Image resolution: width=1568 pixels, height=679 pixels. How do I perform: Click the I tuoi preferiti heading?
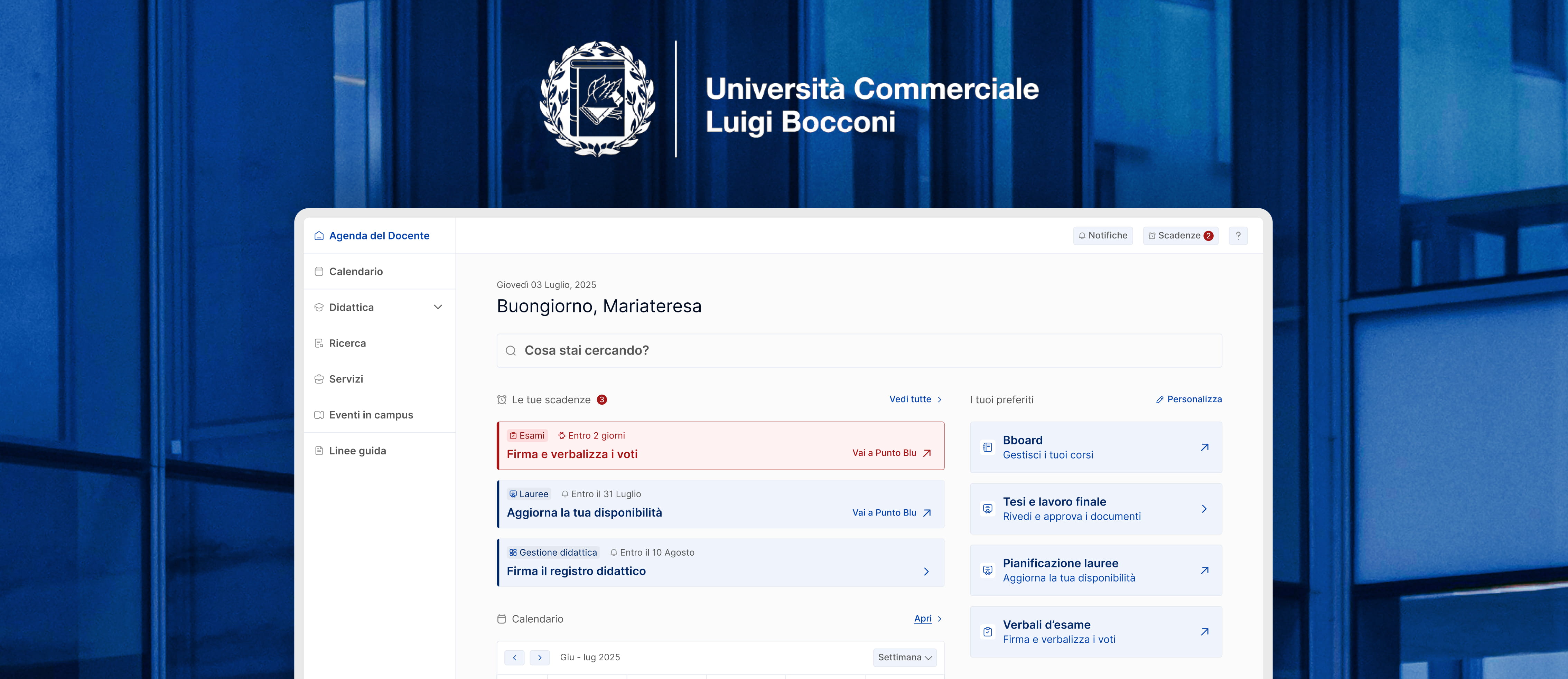[x=1002, y=400]
